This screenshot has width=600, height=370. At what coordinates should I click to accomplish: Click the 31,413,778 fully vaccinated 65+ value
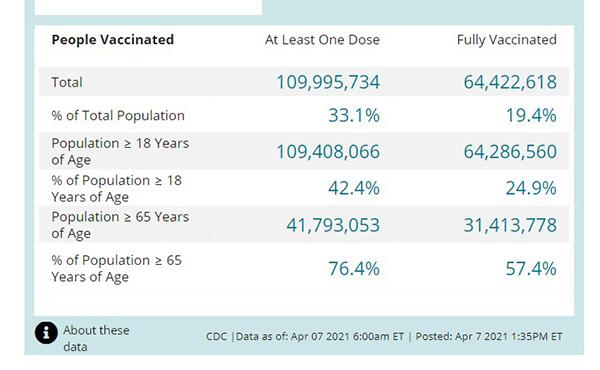[510, 225]
